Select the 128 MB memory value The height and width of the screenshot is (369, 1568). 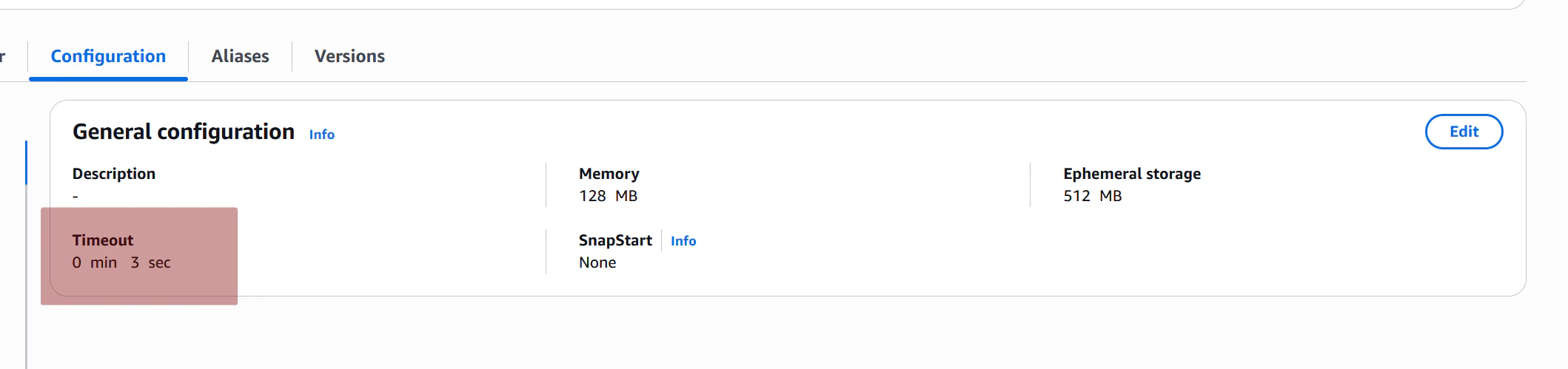tap(609, 196)
